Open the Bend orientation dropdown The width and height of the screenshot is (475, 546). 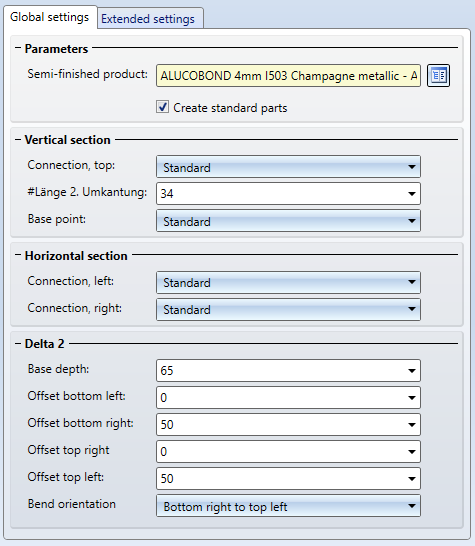[x=288, y=506]
